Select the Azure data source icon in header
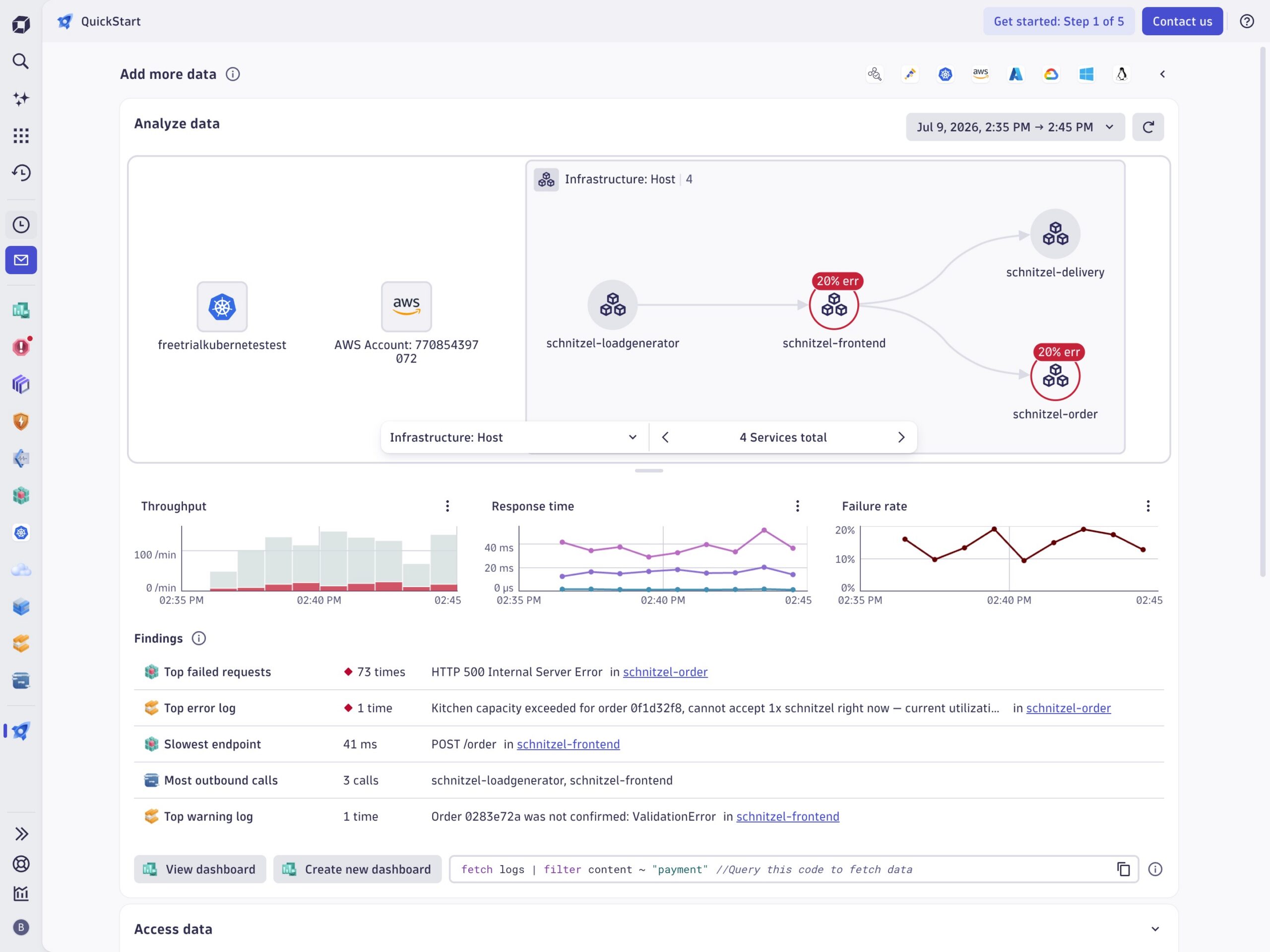 [1016, 74]
